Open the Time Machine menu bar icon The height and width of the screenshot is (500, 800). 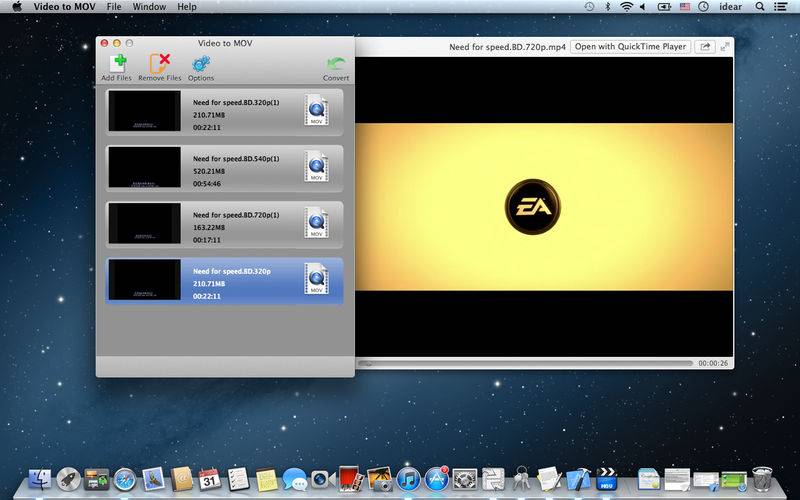pyautogui.click(x=589, y=7)
